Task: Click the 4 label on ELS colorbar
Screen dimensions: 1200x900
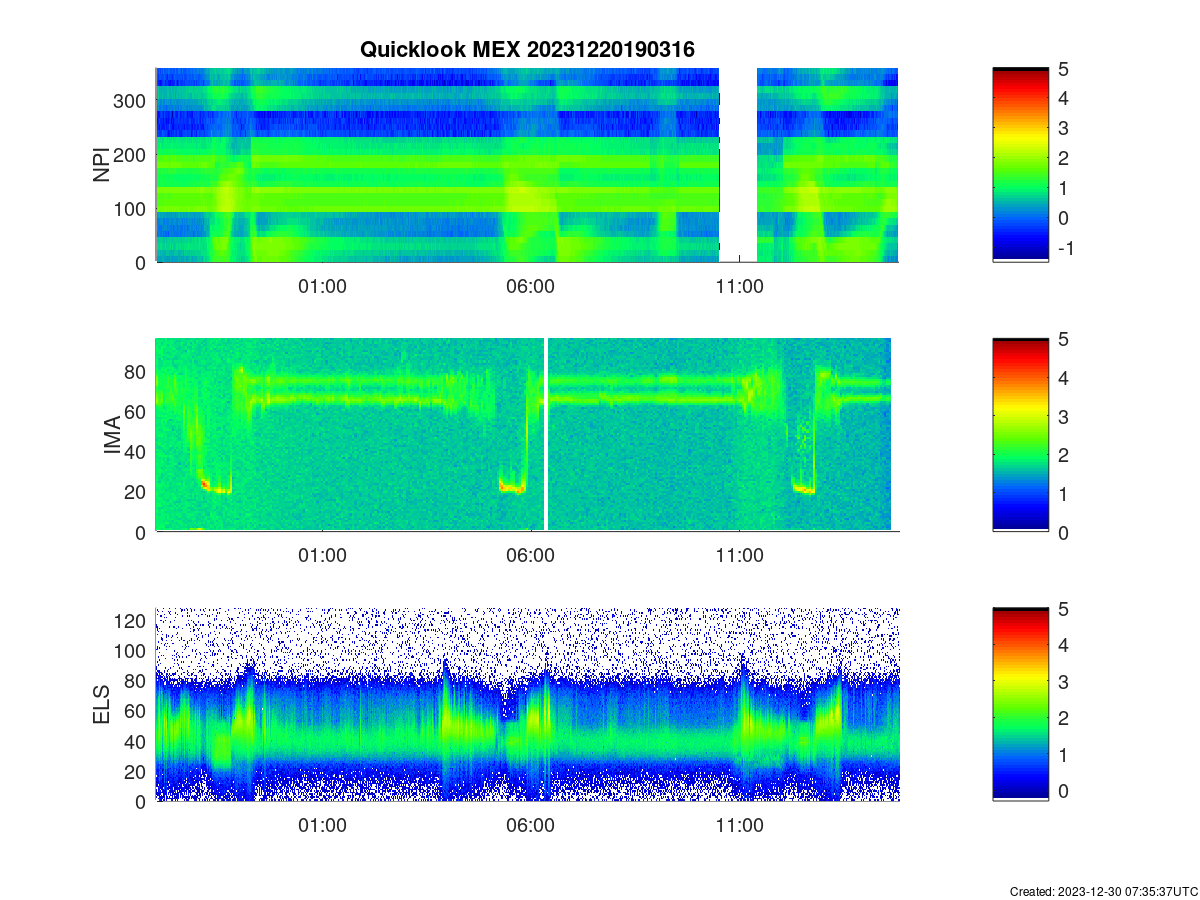Action: pos(1064,645)
